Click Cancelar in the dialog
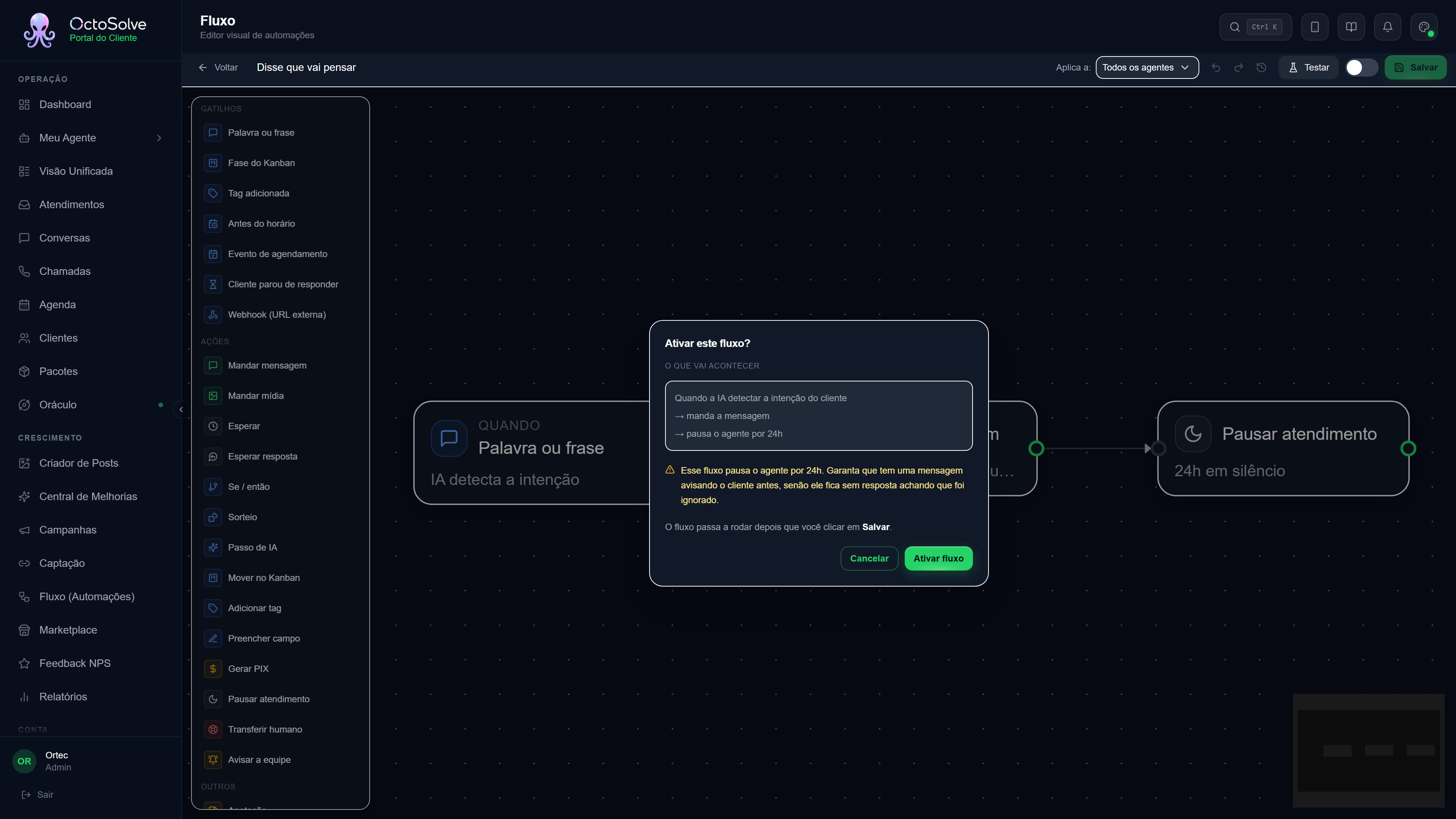The width and height of the screenshot is (1456, 819). pyautogui.click(x=869, y=559)
